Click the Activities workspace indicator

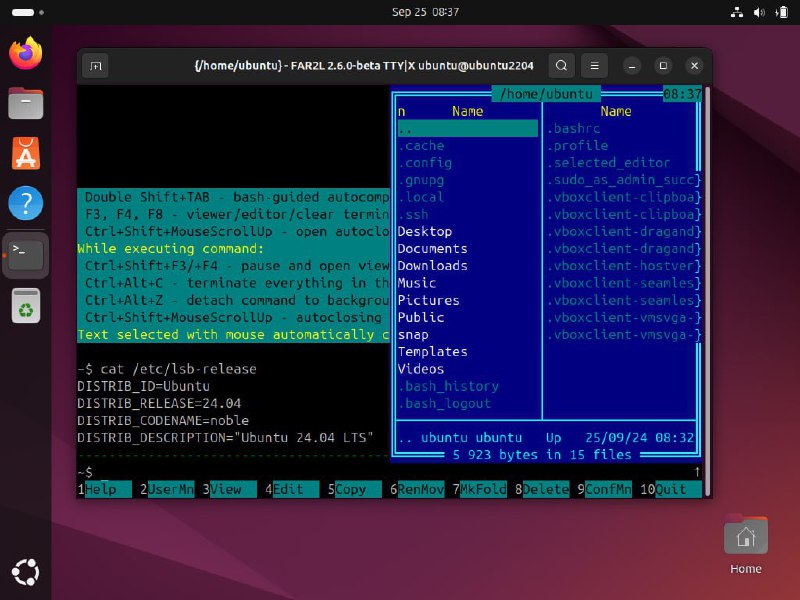pyautogui.click(x=28, y=12)
